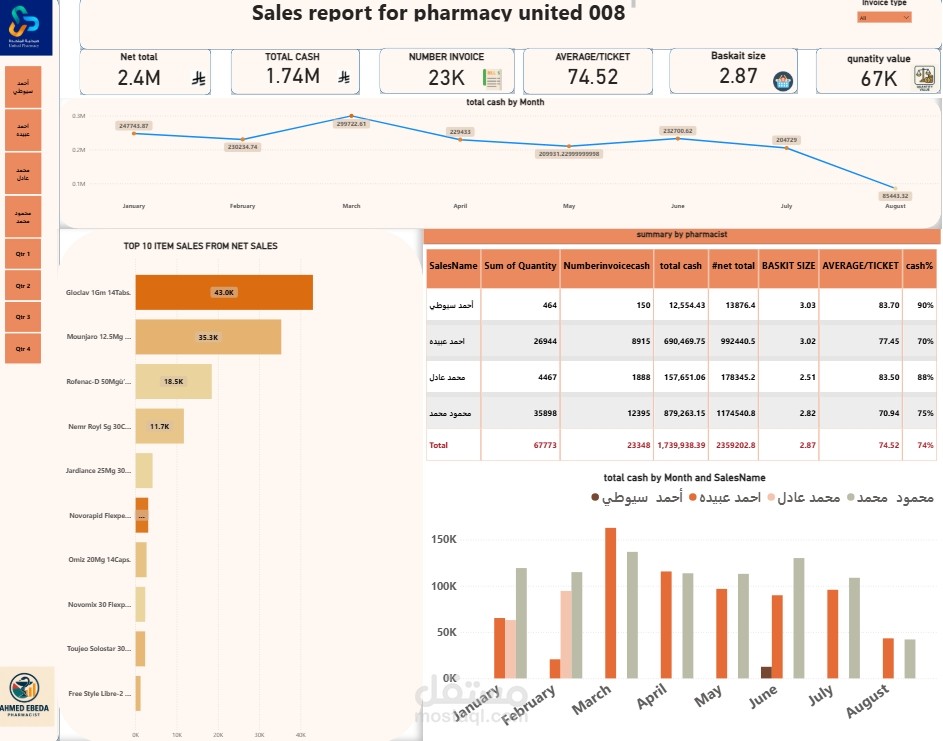Select the Qtr 4 slicer button

click(x=23, y=349)
